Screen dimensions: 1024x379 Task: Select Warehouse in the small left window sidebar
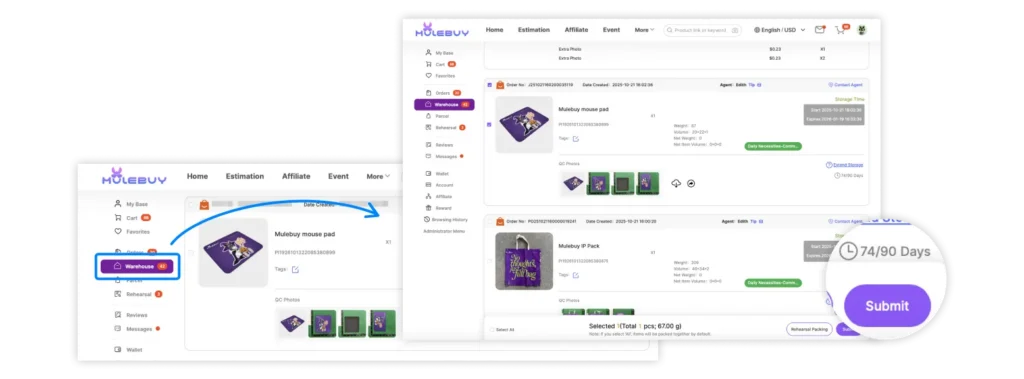point(137,266)
